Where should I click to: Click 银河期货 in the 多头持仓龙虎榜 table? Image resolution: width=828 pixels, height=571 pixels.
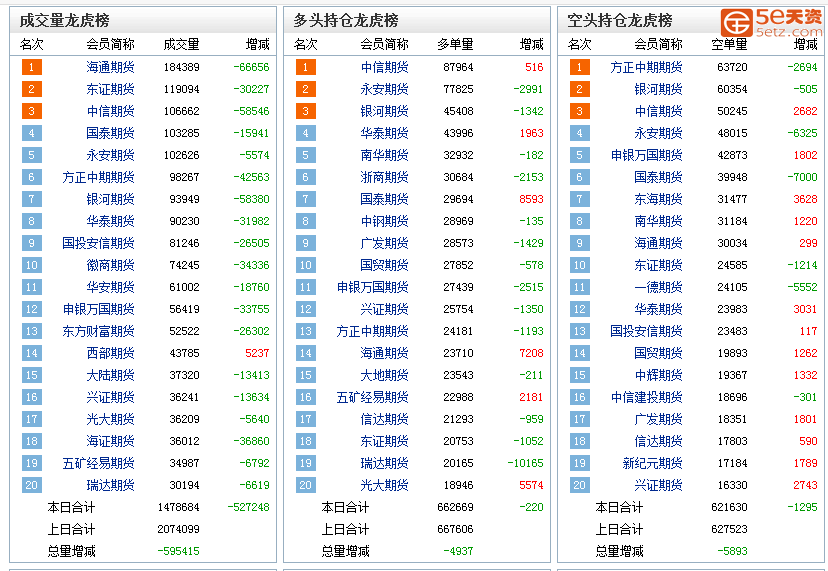384,111
